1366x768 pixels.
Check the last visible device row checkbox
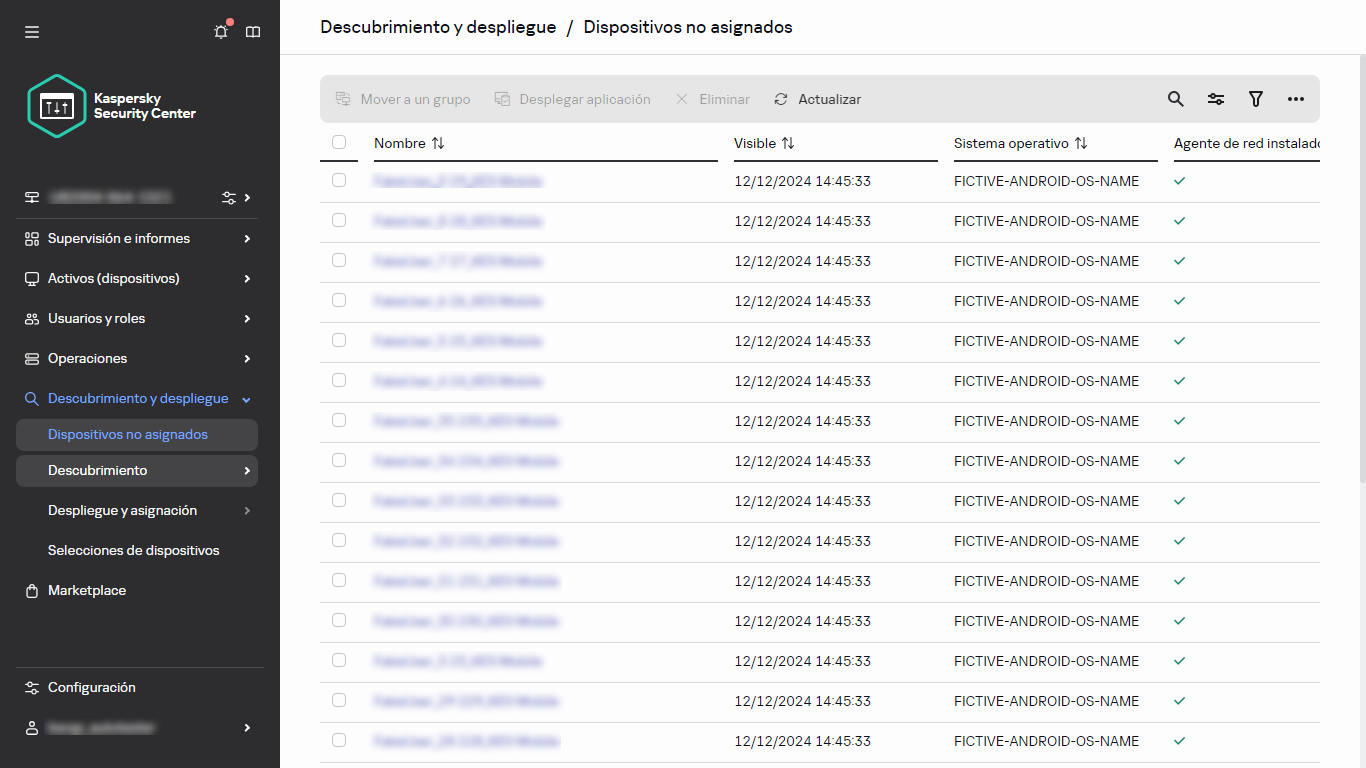[x=339, y=741]
